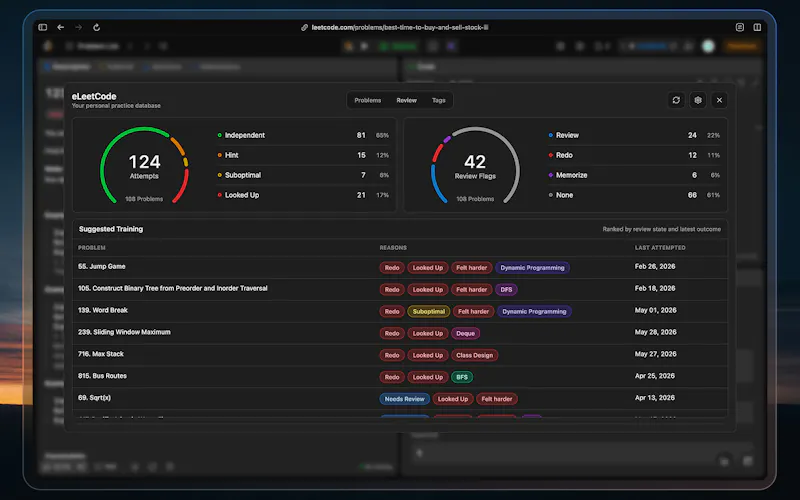Click the PROBLEM column header
Viewport: 800px width, 500px height.
[x=92, y=248]
